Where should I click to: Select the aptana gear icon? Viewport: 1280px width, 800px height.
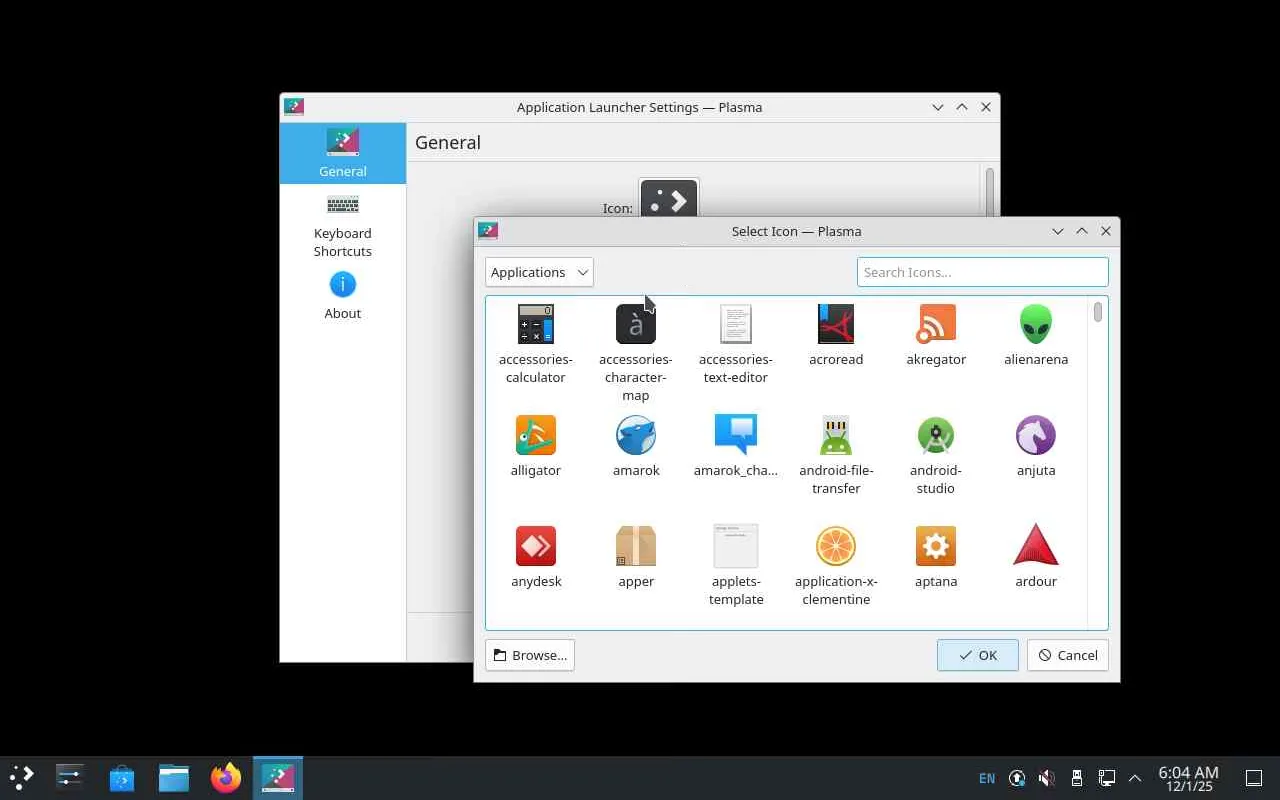(x=936, y=546)
